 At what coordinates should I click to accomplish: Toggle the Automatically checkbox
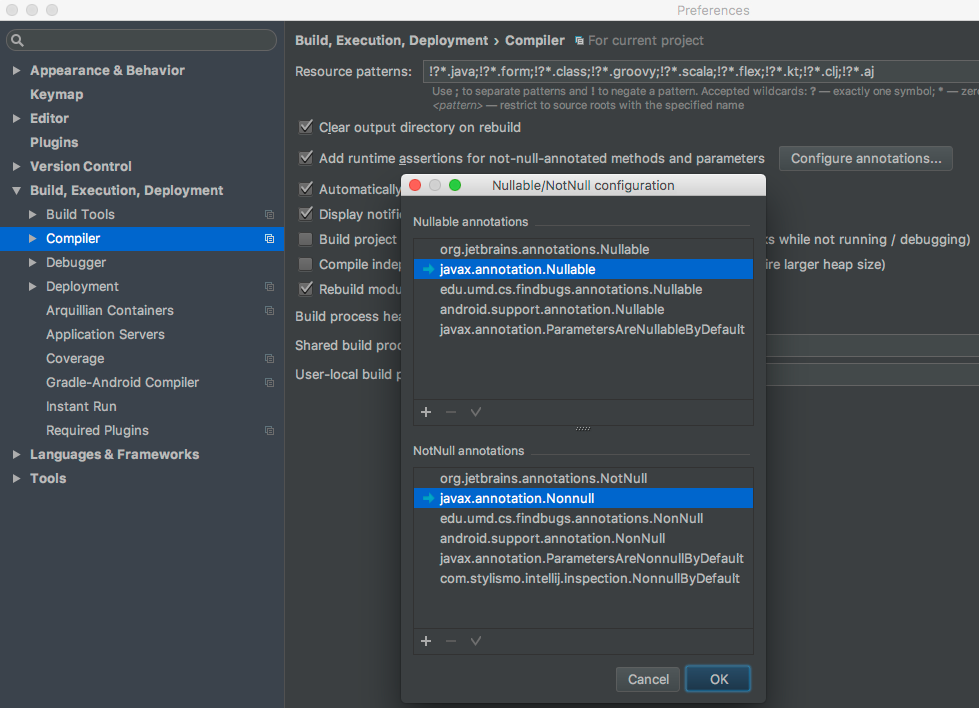[306, 189]
